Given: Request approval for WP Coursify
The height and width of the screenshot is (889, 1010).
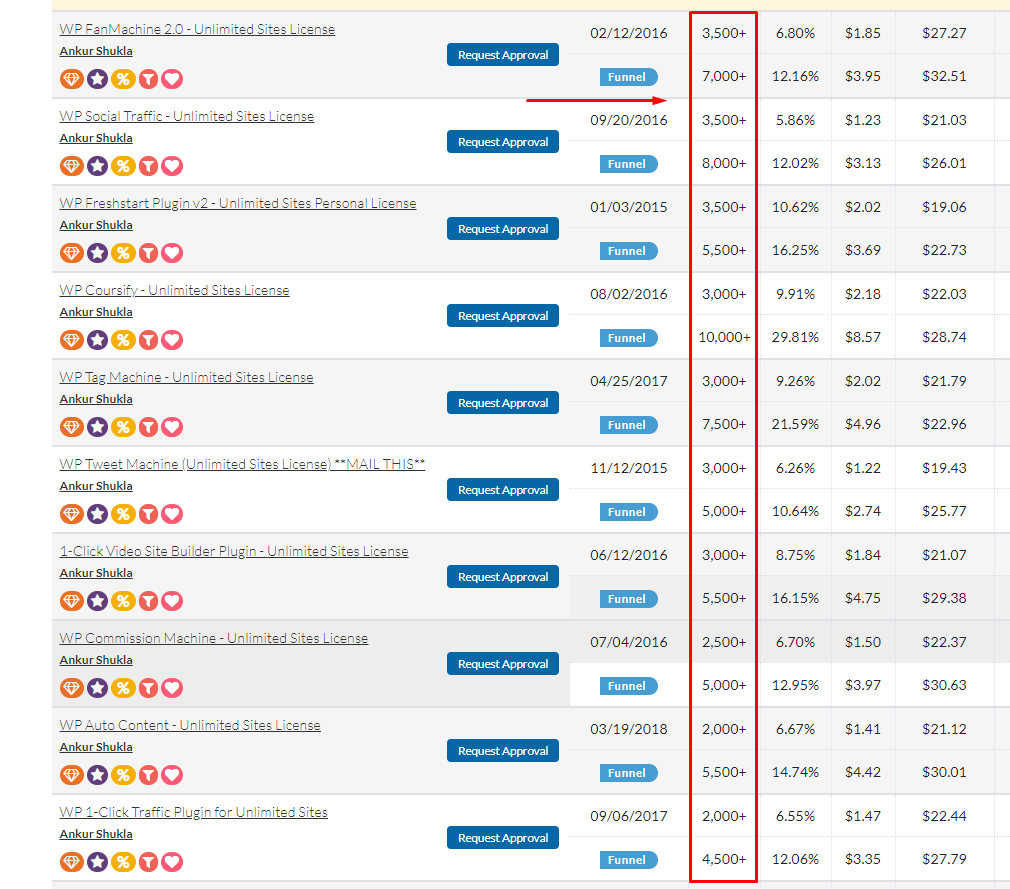Looking at the screenshot, I should (503, 316).
